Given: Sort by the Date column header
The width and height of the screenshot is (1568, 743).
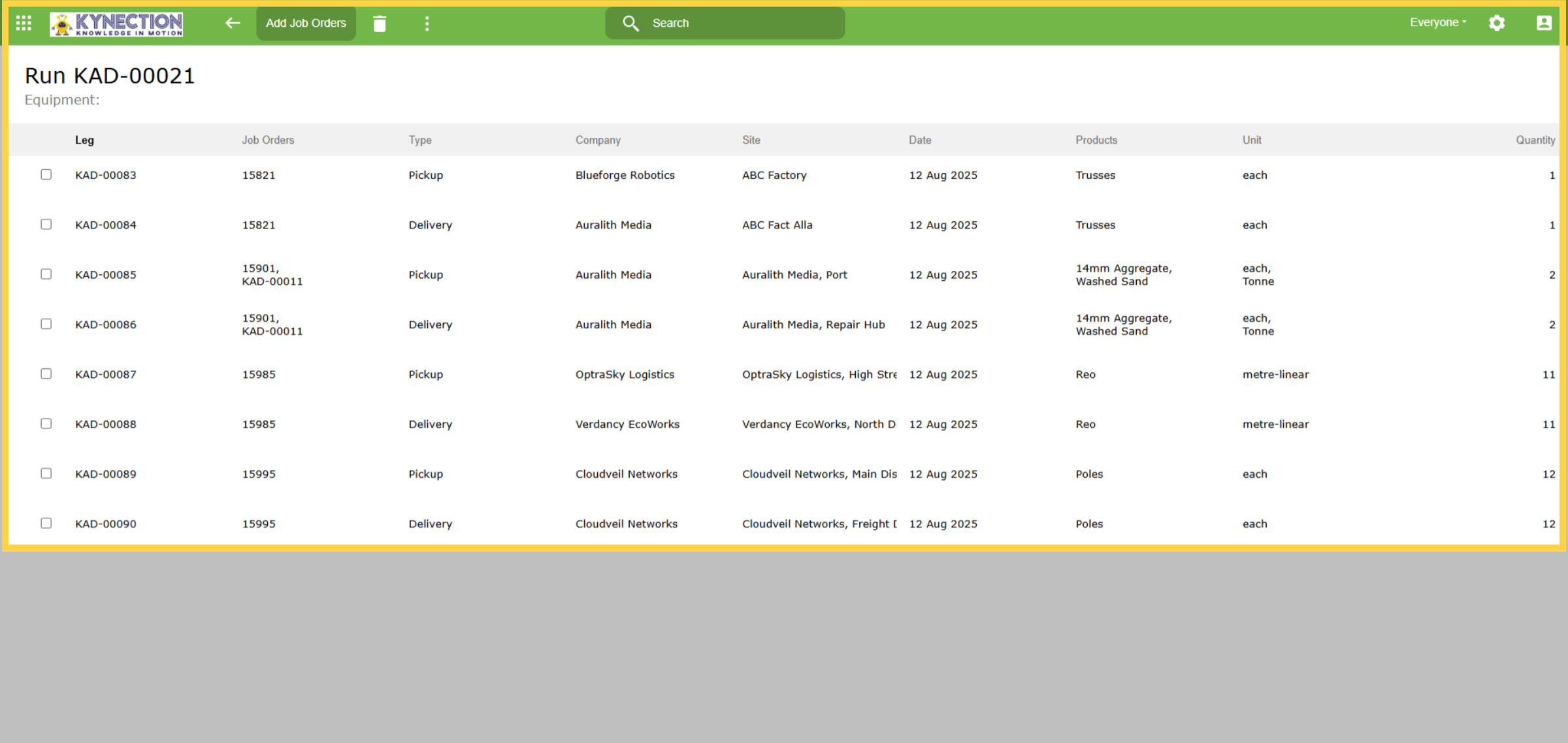Looking at the screenshot, I should (x=920, y=140).
